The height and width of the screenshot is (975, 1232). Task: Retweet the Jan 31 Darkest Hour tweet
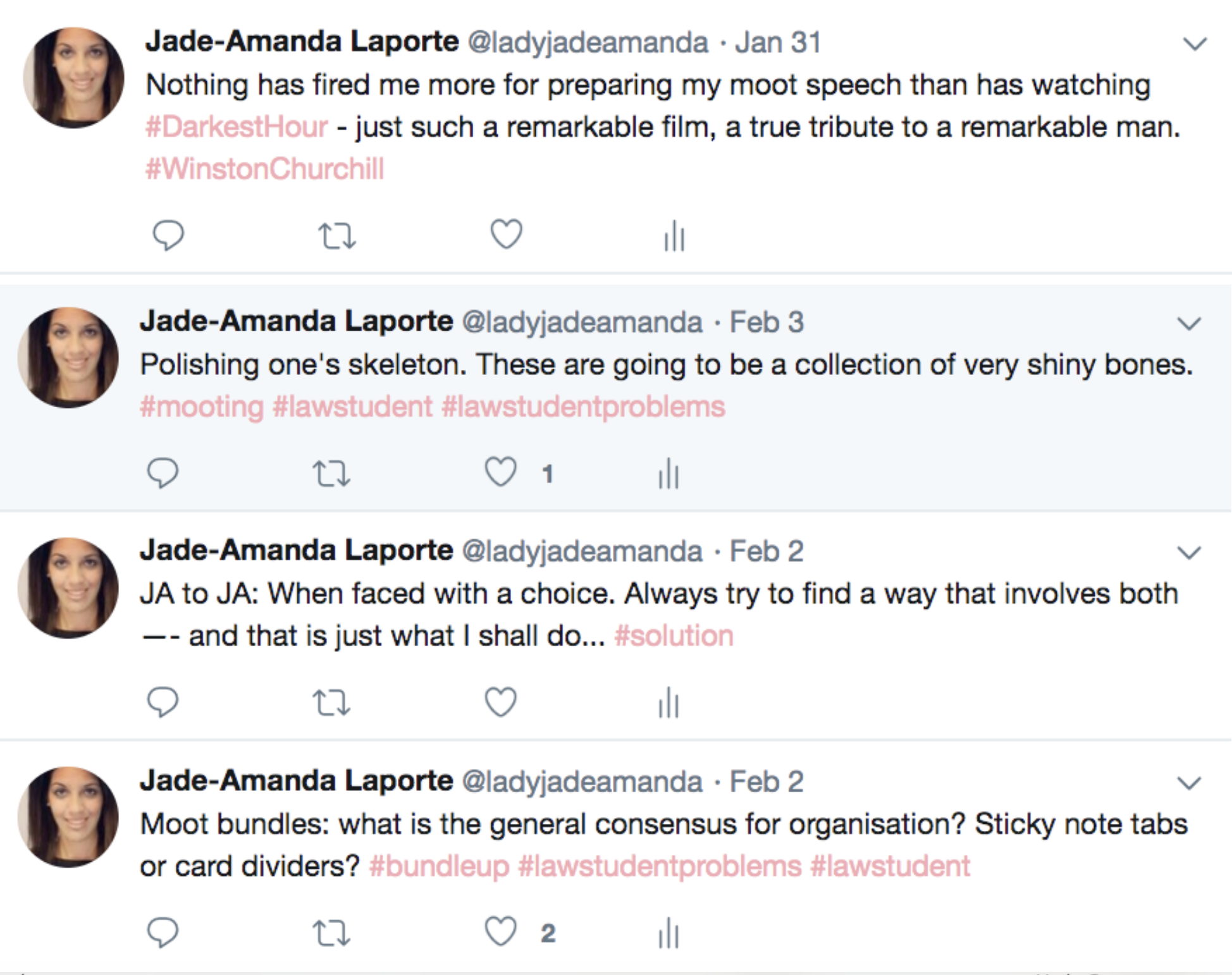pyautogui.click(x=336, y=235)
